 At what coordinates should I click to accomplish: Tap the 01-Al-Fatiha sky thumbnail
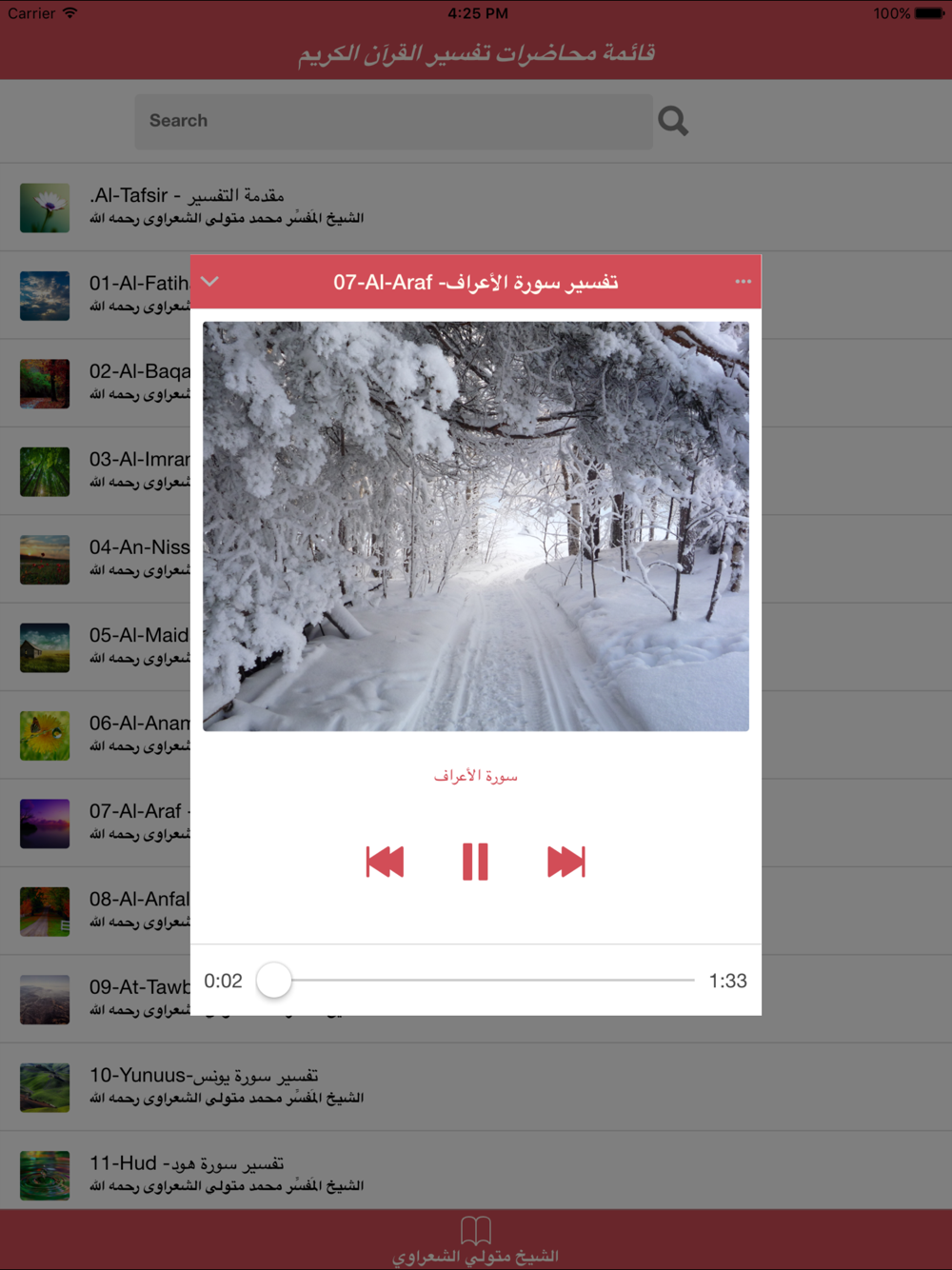click(45, 295)
